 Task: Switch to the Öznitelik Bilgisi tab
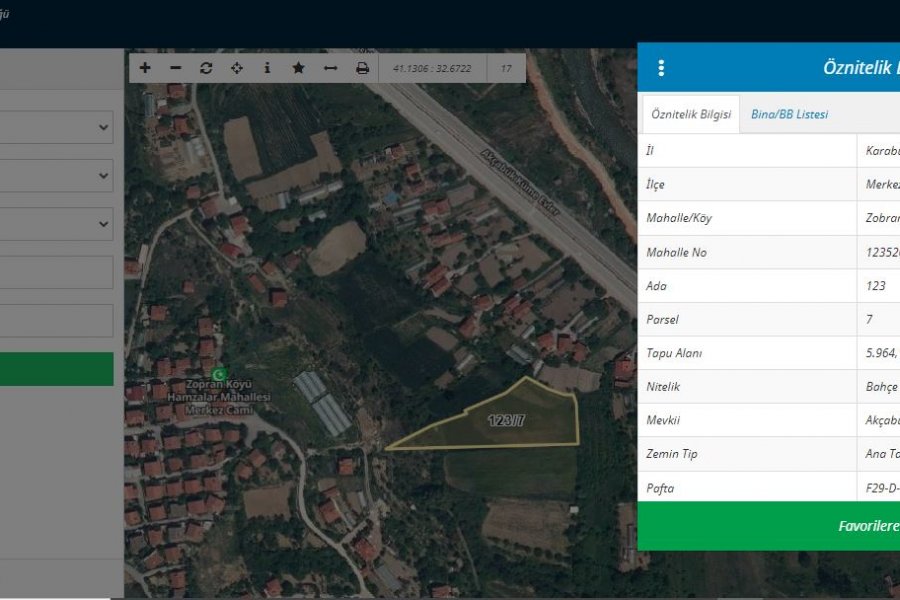[x=690, y=114]
